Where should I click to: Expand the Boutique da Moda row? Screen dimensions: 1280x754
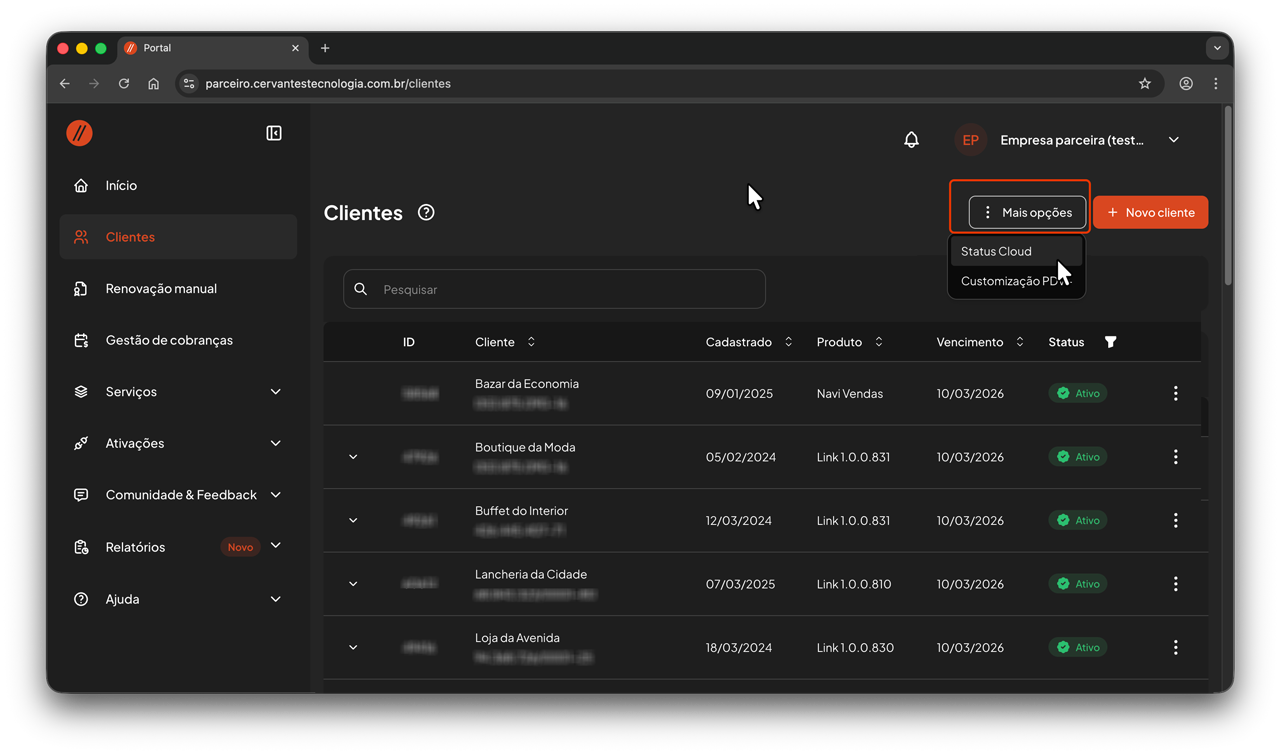(353, 457)
